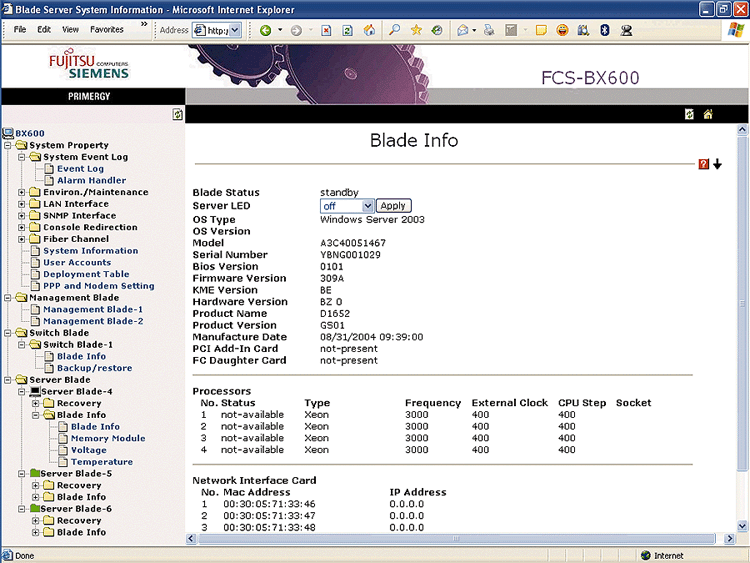Click MAC address 00:30:05:71:33:46
Screen dimensions: 750x563
click(269, 504)
